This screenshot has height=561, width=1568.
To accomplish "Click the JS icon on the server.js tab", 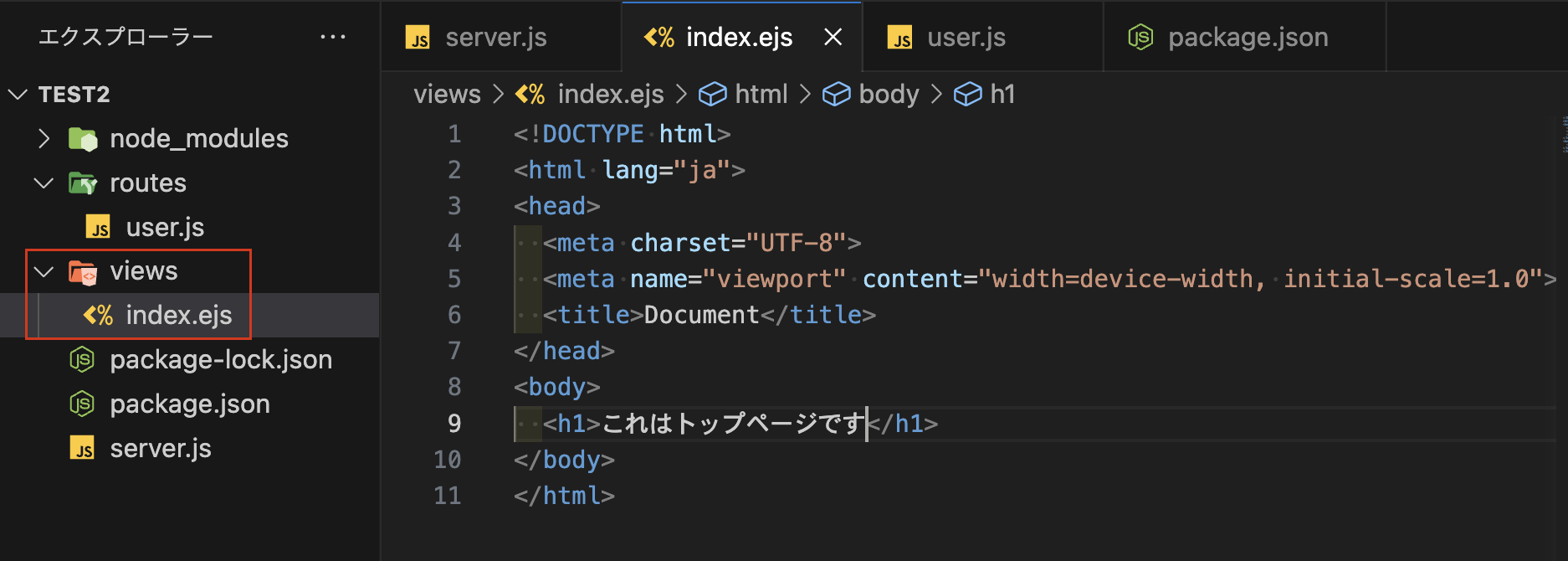I will point(418,38).
